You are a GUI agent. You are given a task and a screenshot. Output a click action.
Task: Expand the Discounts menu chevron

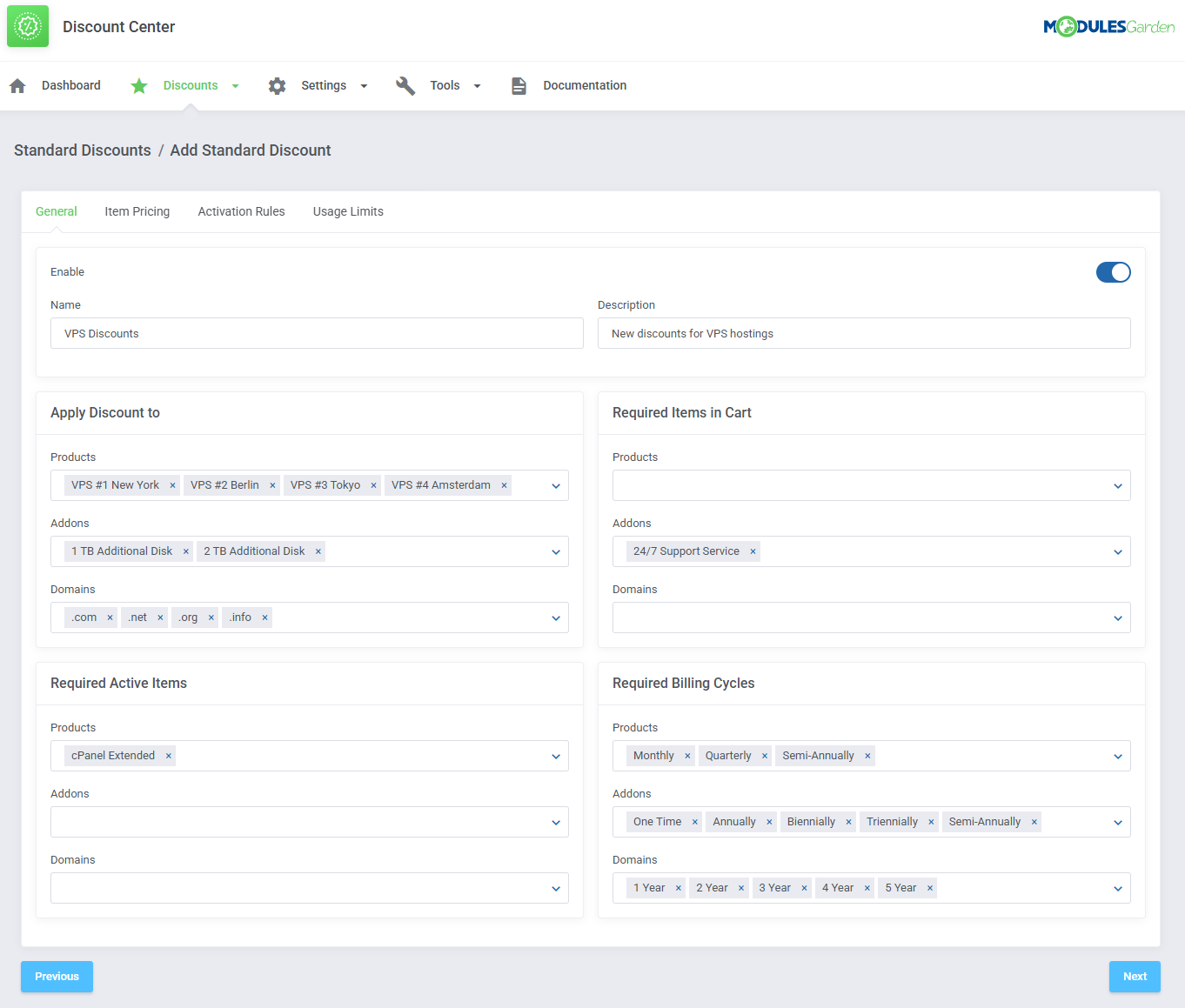[x=235, y=85]
